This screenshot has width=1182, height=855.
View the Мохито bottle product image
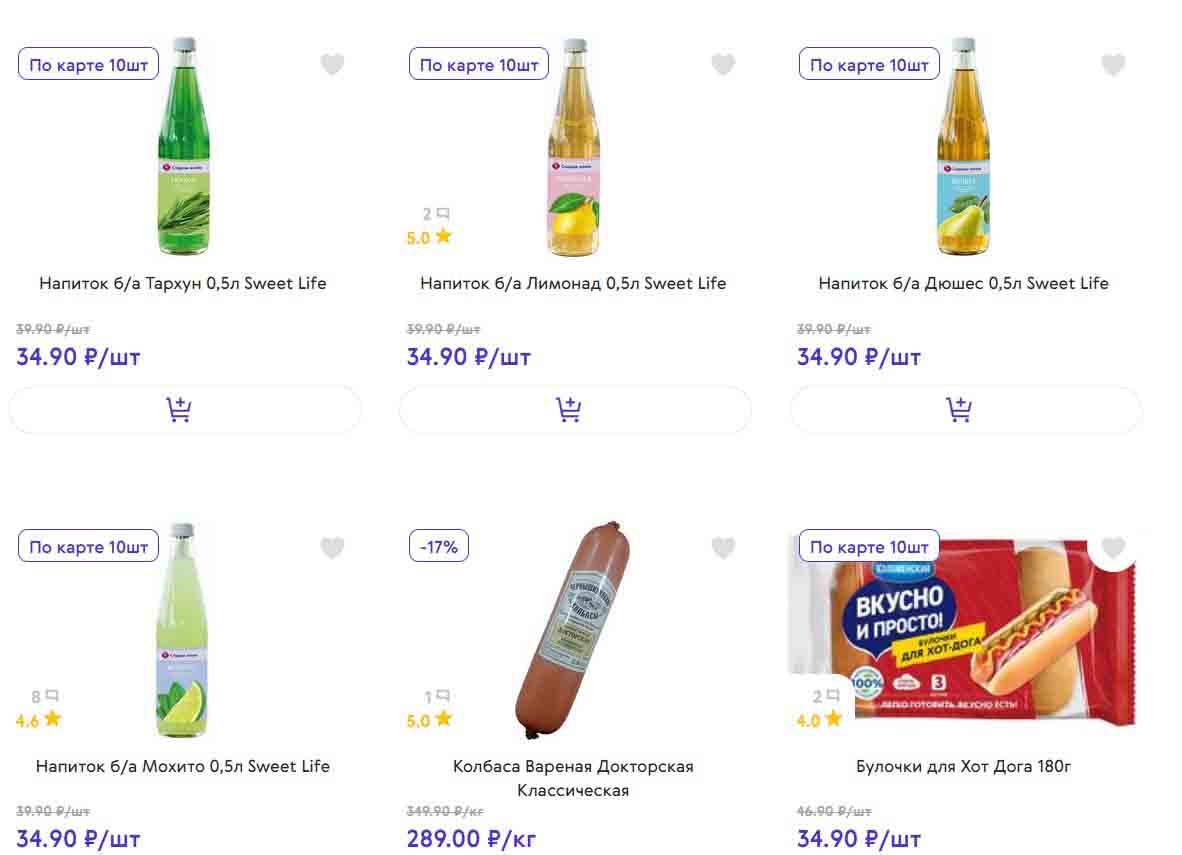pos(182,630)
